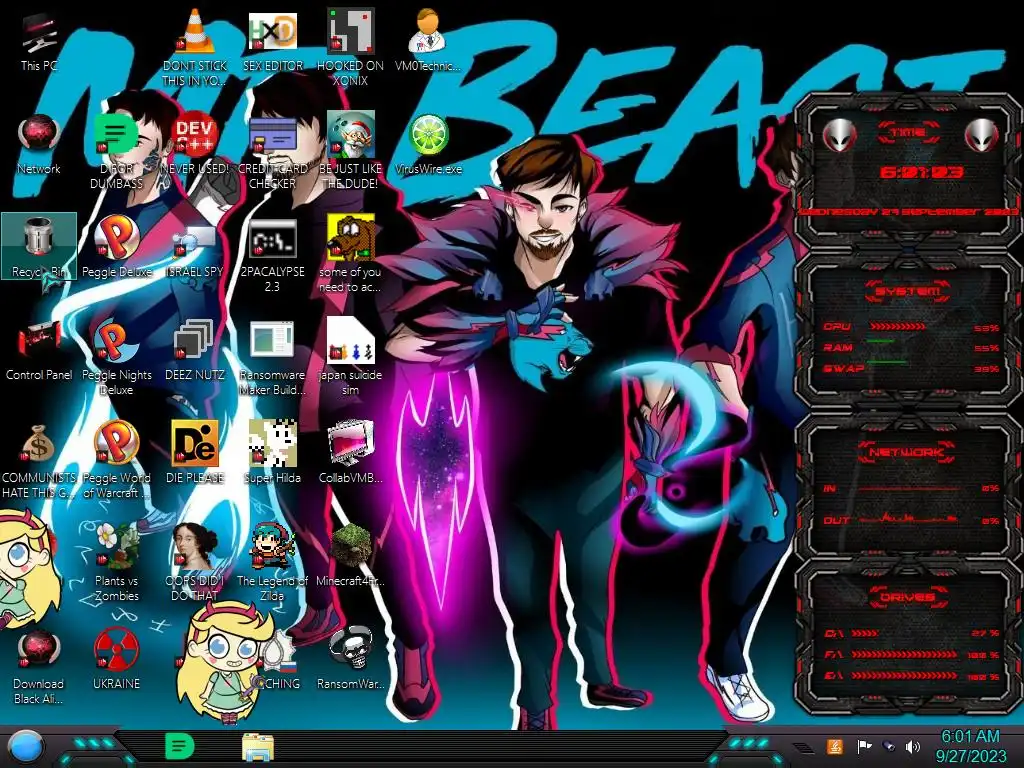This screenshot has height=768, width=1024.
Task: Open the Action Center flag icon
Action: (865, 746)
